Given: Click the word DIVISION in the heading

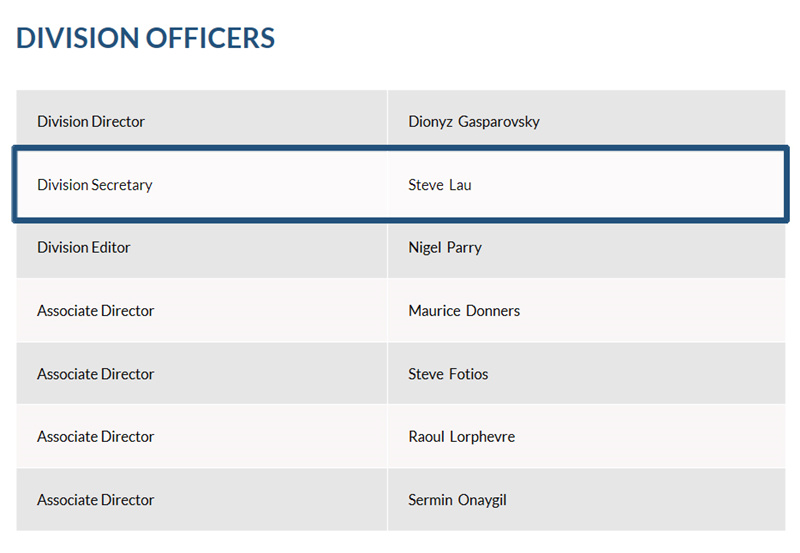Looking at the screenshot, I should (x=78, y=38).
